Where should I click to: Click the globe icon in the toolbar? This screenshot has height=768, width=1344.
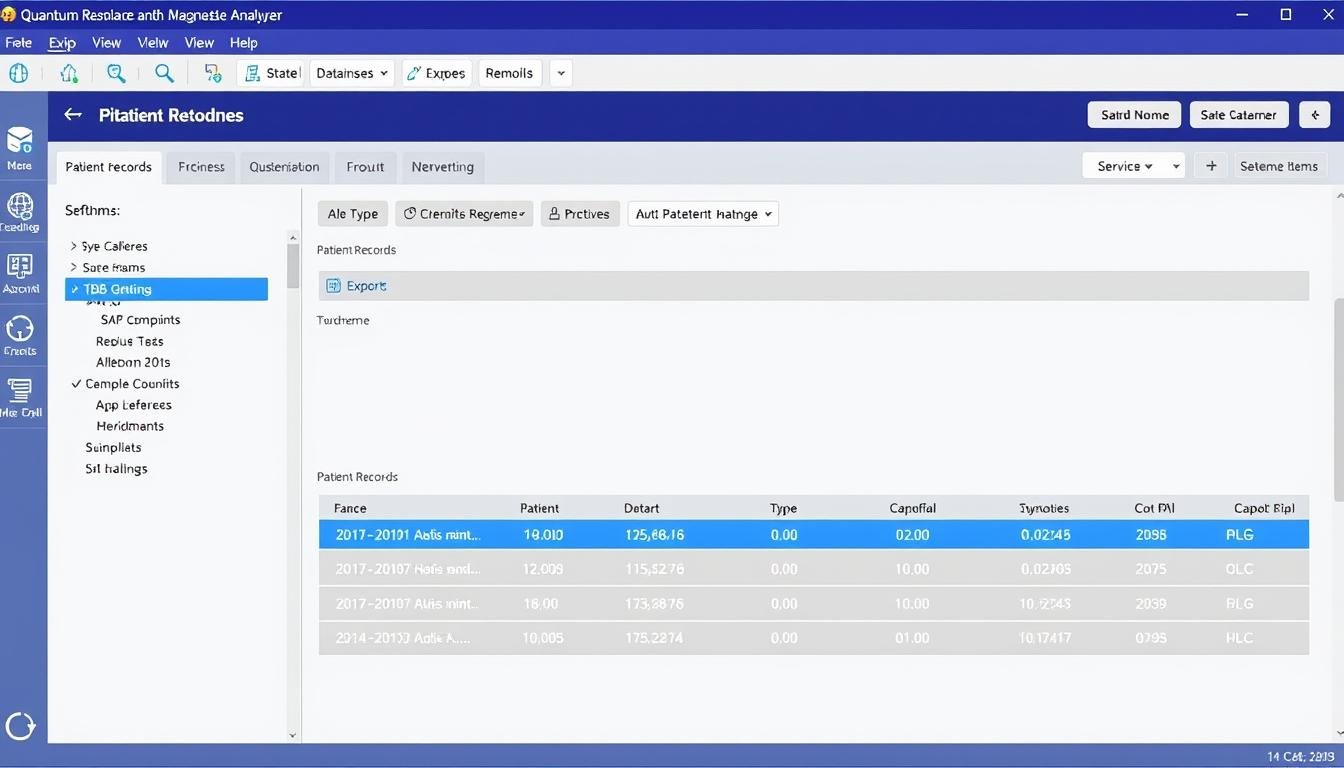click(x=18, y=73)
